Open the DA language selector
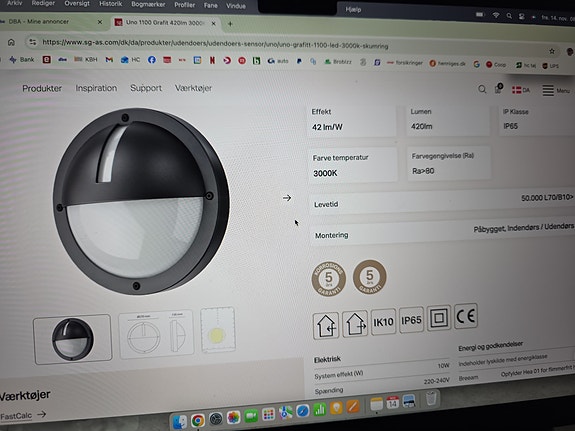The width and height of the screenshot is (575, 431). click(x=521, y=90)
